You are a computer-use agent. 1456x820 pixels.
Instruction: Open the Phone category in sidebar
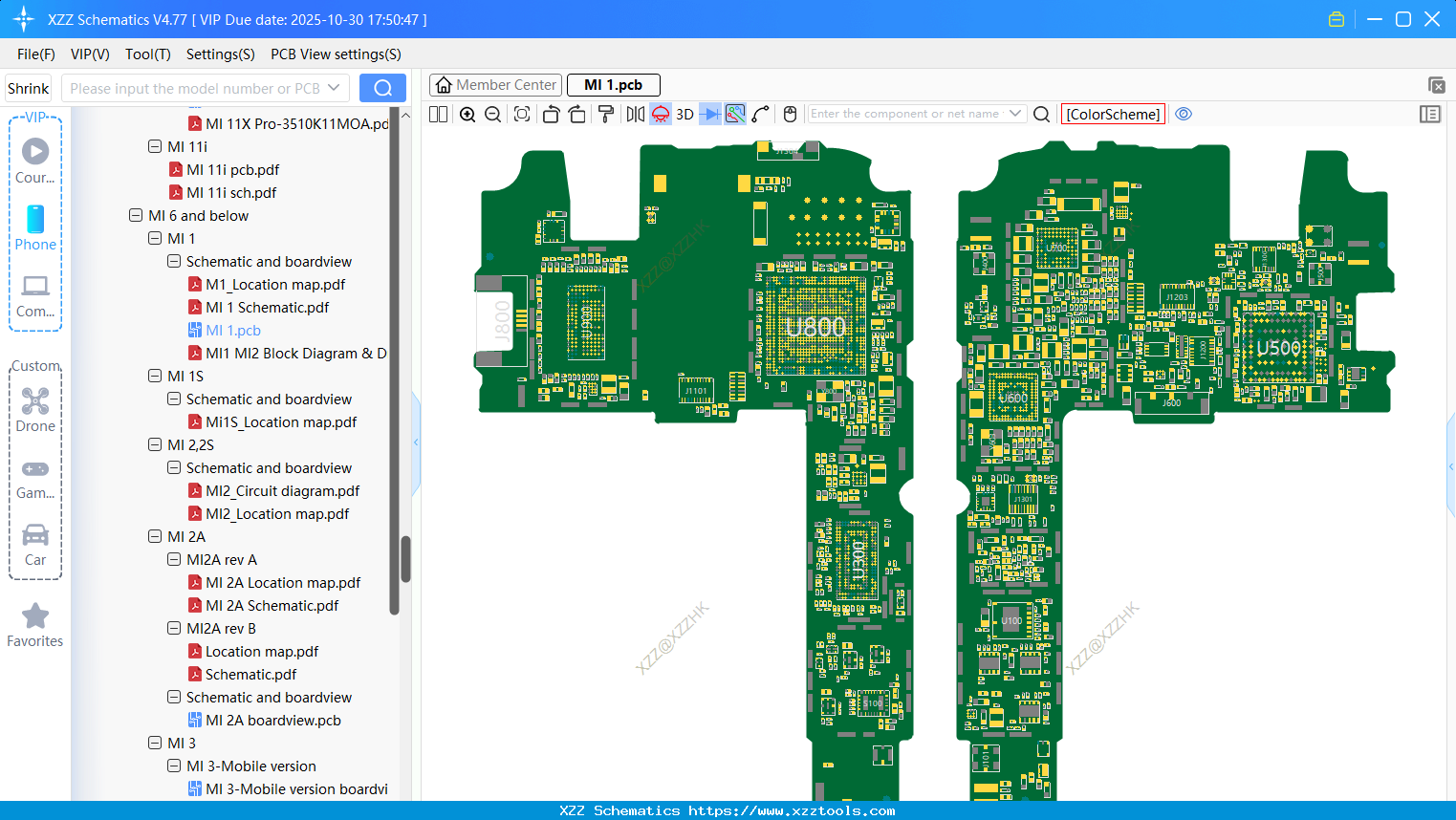pos(35,227)
